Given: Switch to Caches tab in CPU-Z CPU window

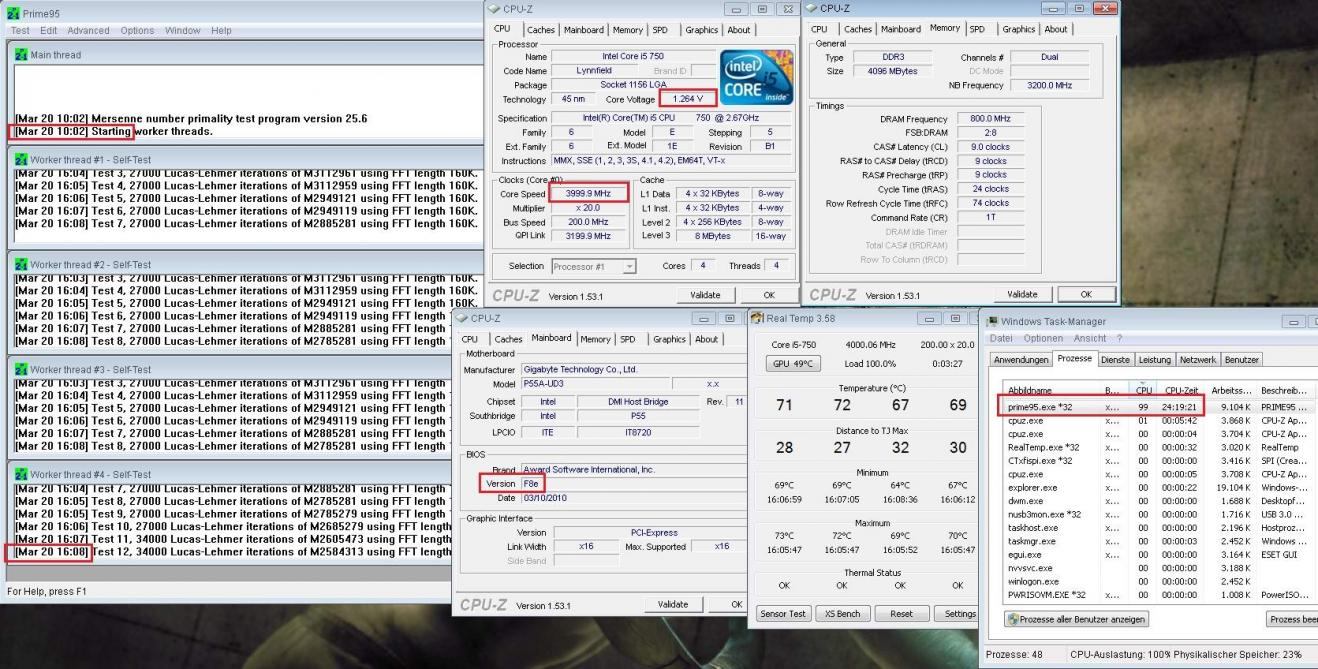Looking at the screenshot, I should pyautogui.click(x=541, y=30).
